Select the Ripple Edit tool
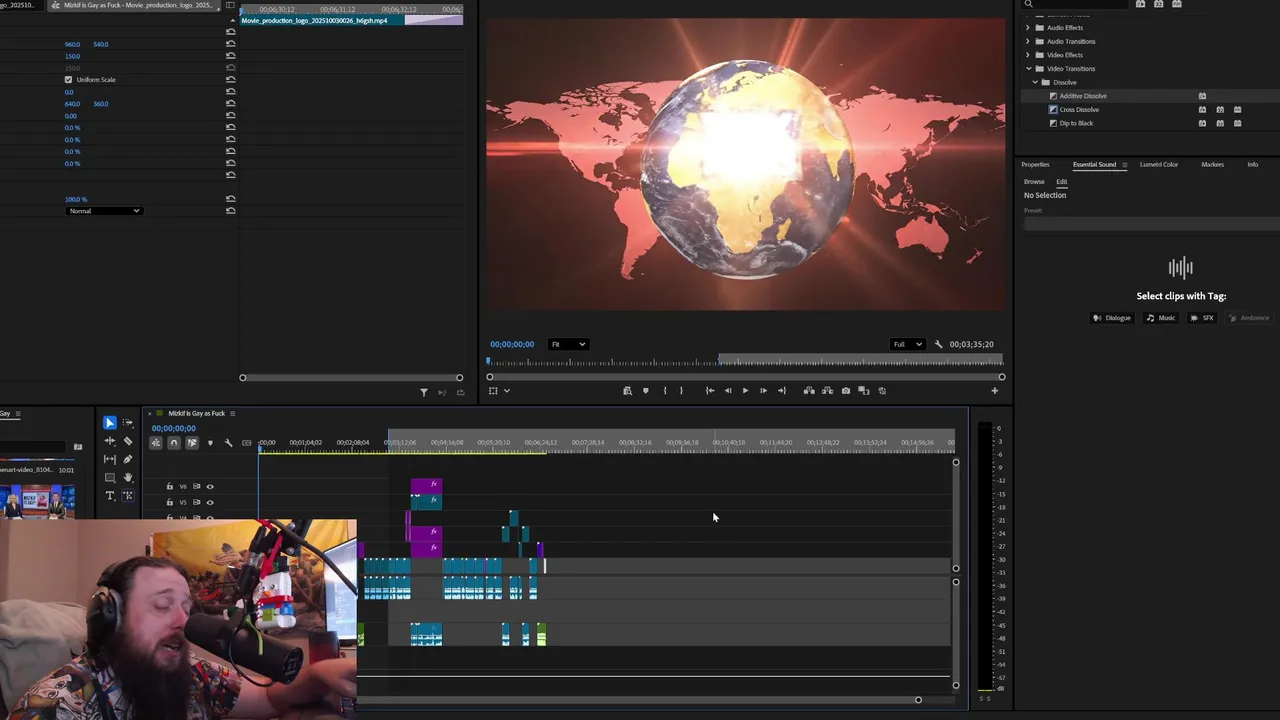Screen dimensions: 1280x720 (x=110, y=441)
